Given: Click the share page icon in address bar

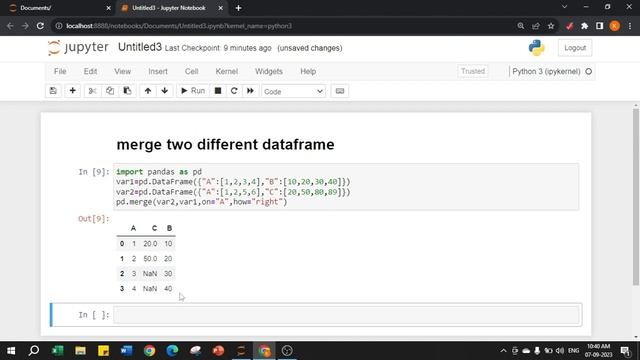Looking at the screenshot, I should tap(536, 26).
